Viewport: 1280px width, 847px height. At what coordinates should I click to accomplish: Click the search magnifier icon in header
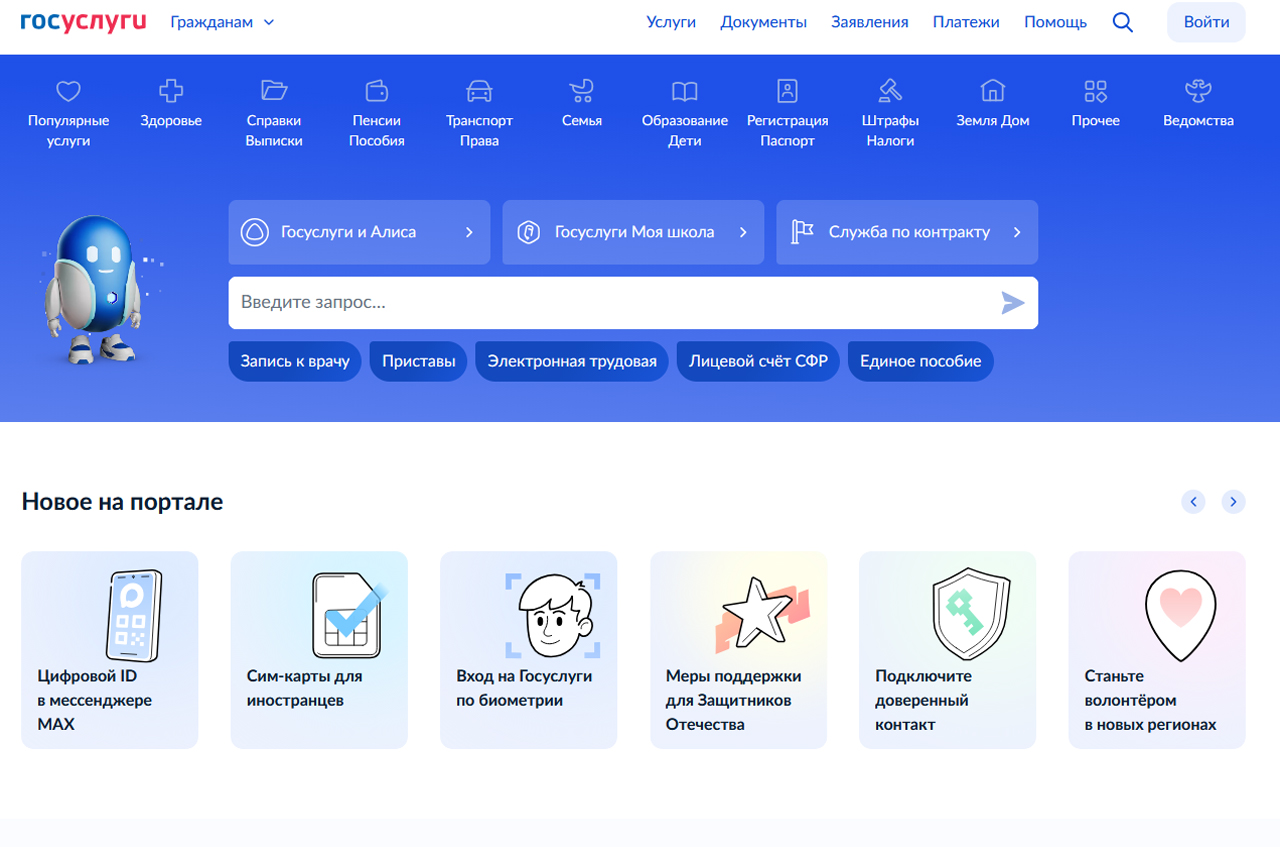[x=1123, y=22]
